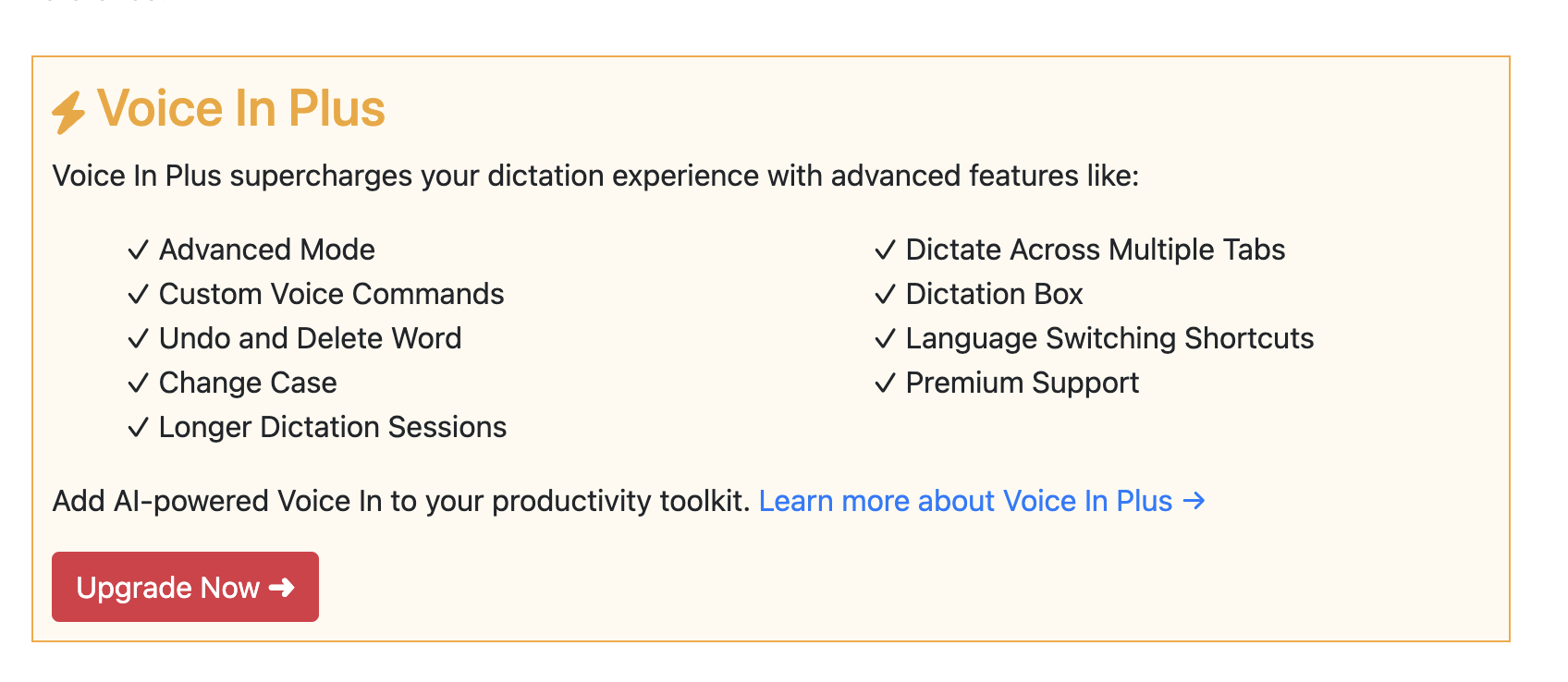Click the arrow icon inside Upgrade Now button
This screenshot has height=682, width=1568.
point(282,587)
